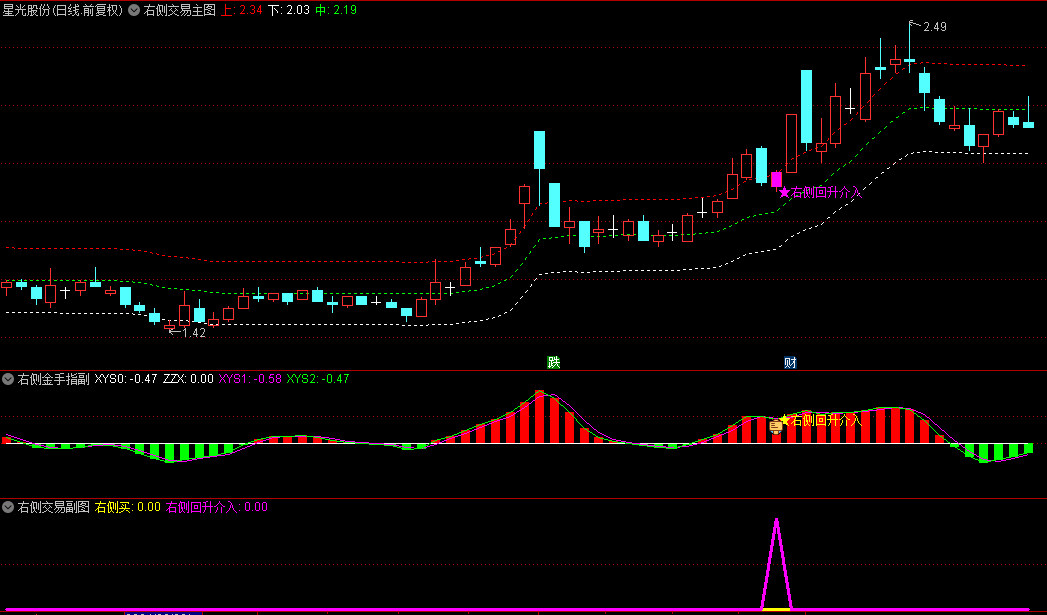The height and width of the screenshot is (615, 1047).
Task: Click the yellow star 右侧回升介入 signal in sub-chart
Action: (821, 420)
